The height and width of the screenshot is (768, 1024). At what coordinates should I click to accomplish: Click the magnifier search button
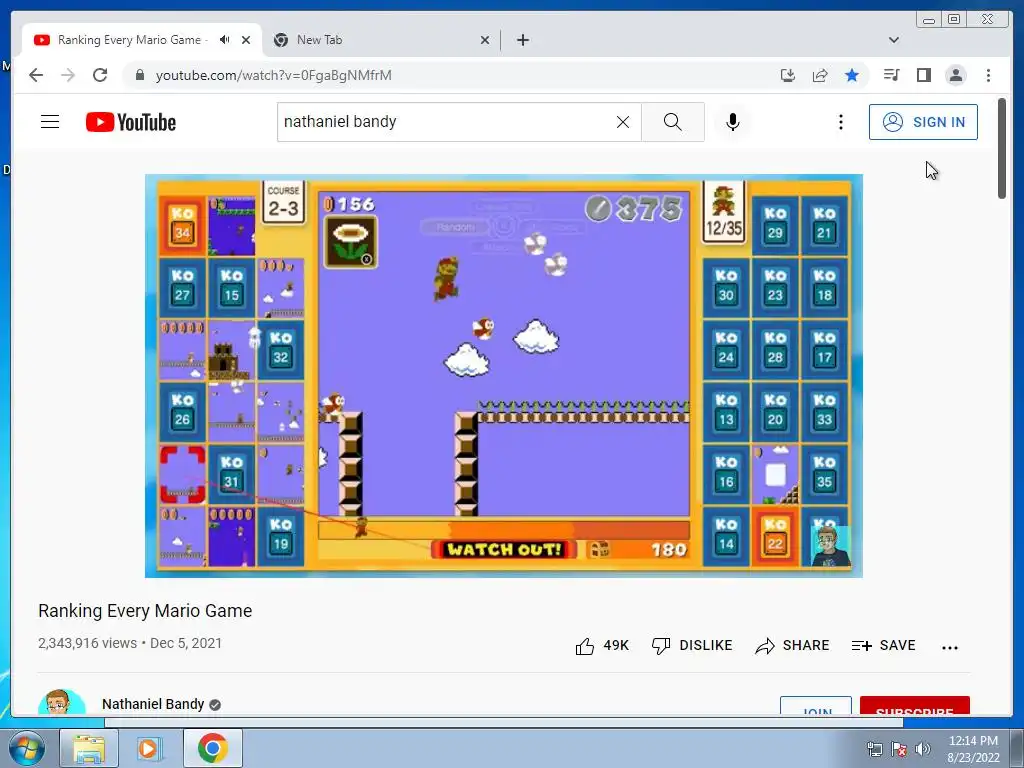673,122
